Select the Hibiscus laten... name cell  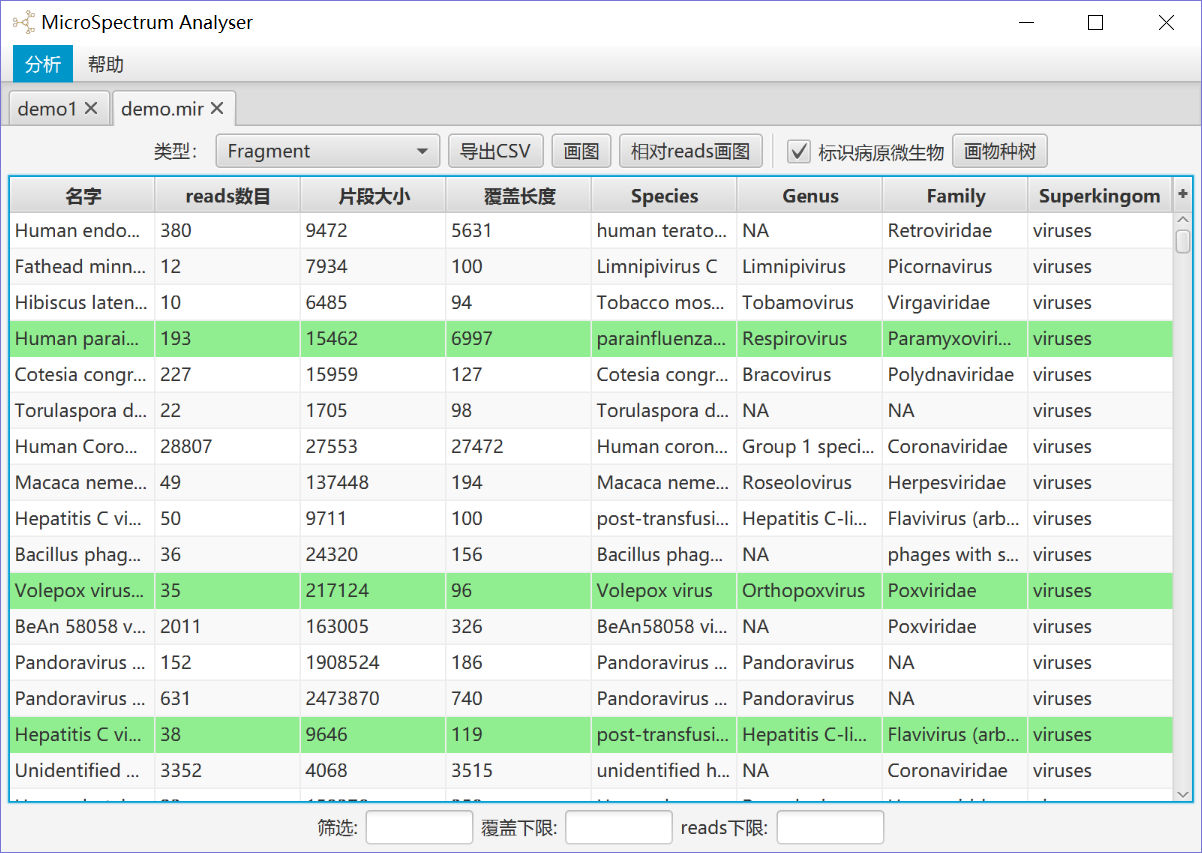82,303
